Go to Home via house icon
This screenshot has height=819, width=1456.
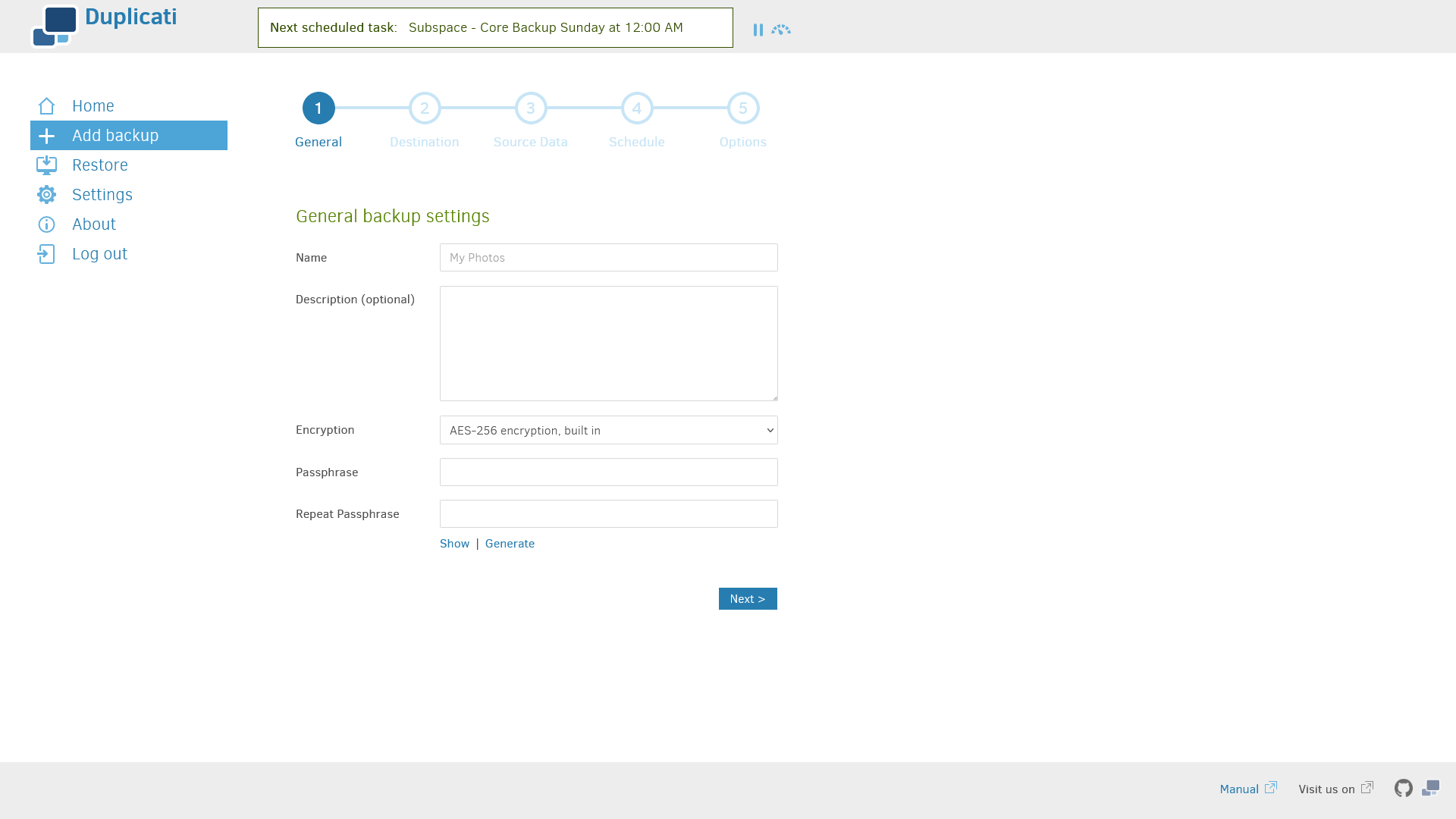[46, 106]
